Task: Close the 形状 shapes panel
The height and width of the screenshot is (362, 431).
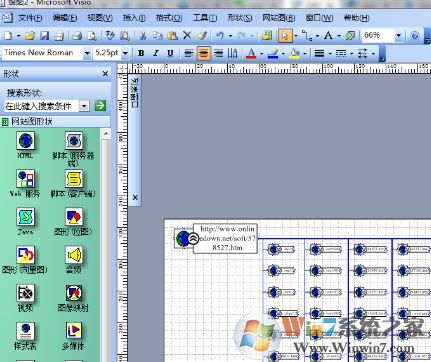Action: (105, 73)
